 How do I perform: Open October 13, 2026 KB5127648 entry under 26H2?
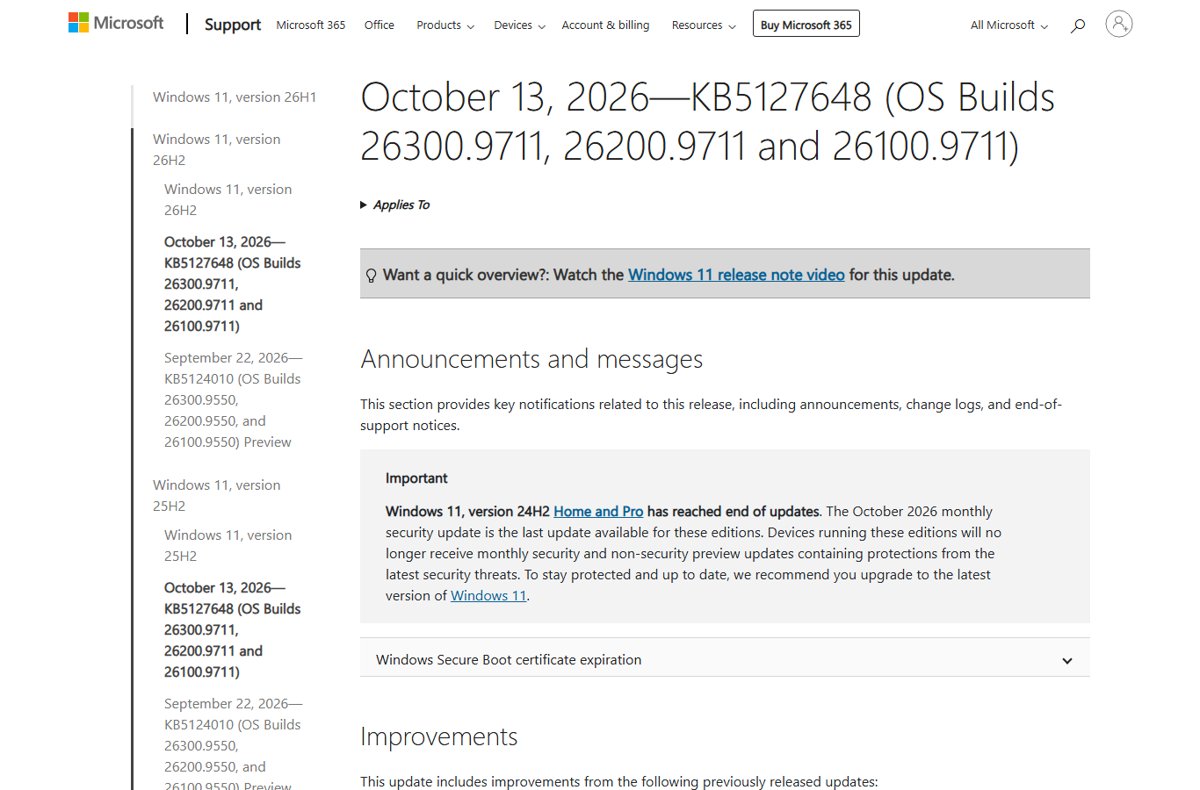click(233, 284)
